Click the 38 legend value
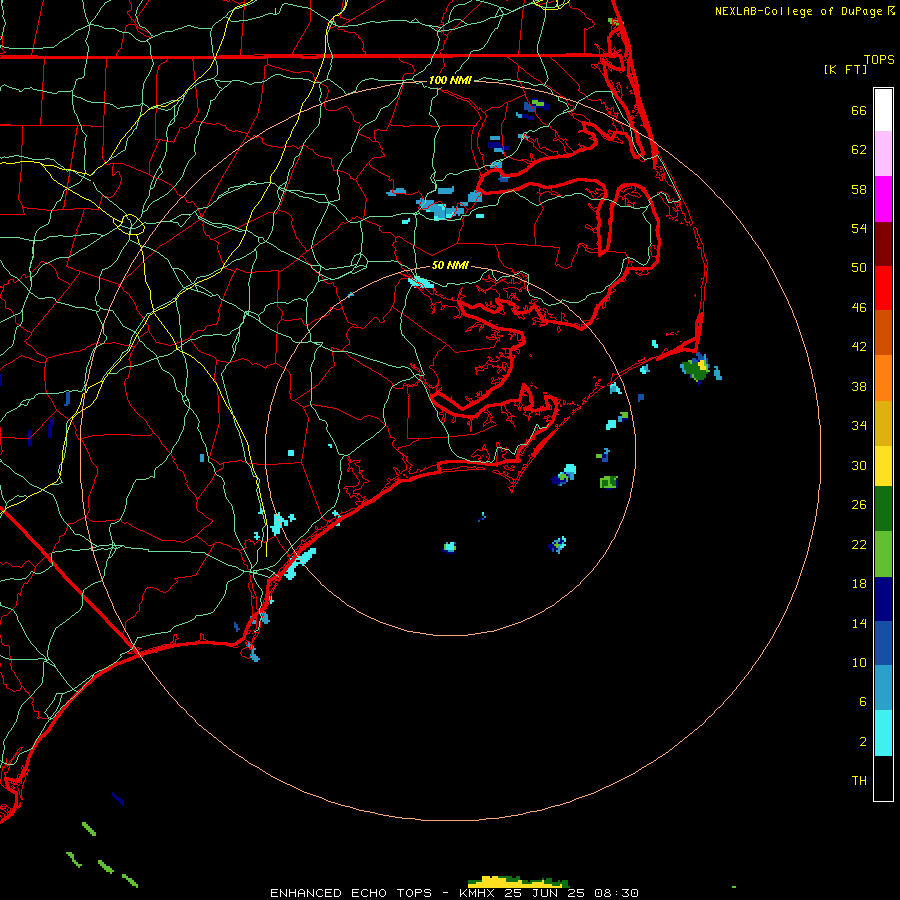Image resolution: width=900 pixels, height=900 pixels. pos(859,387)
